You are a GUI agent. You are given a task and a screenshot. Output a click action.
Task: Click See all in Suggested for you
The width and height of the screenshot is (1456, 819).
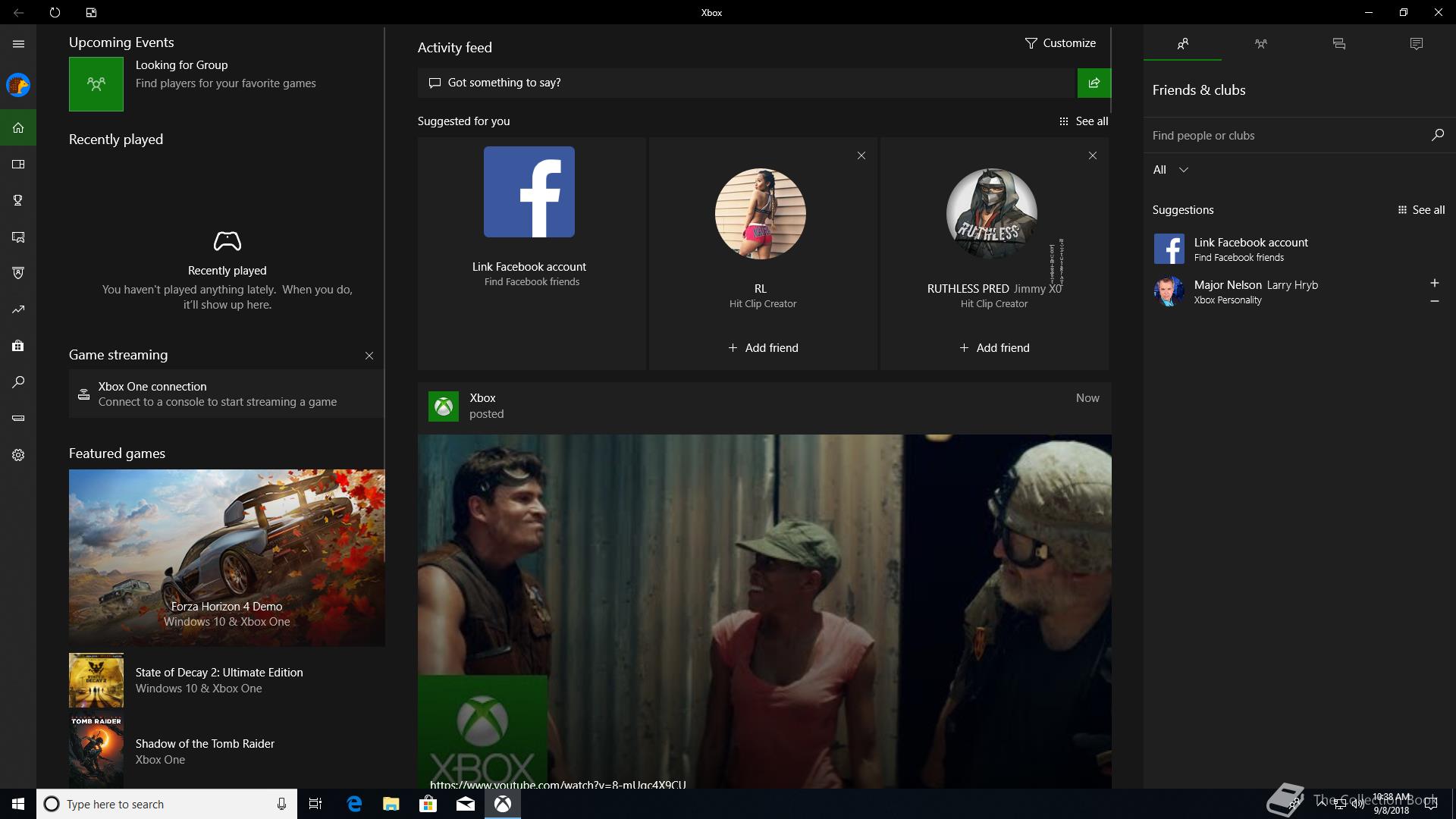click(x=1084, y=121)
